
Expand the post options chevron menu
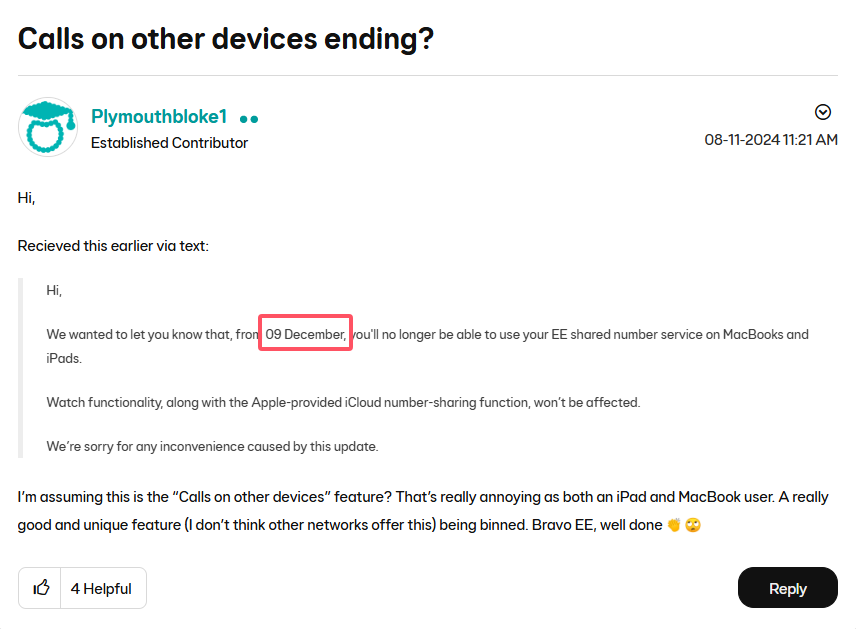(x=823, y=112)
